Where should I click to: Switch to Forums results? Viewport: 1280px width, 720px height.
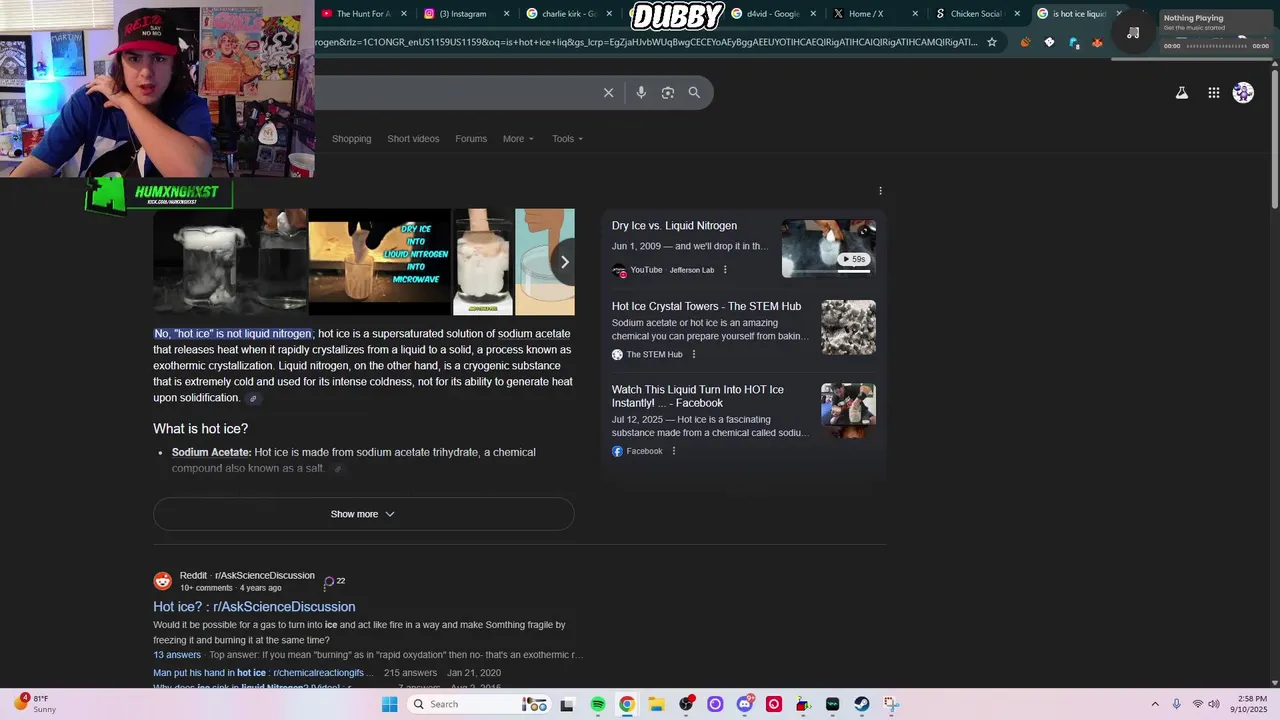[x=471, y=139]
